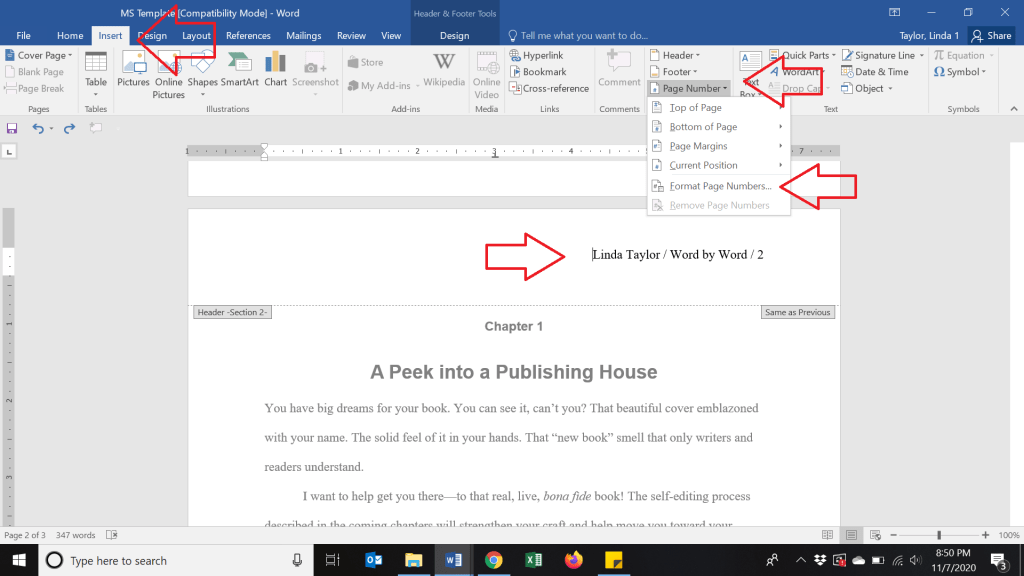The height and width of the screenshot is (576, 1024).
Task: Add a Date & Time field
Action: [874, 72]
